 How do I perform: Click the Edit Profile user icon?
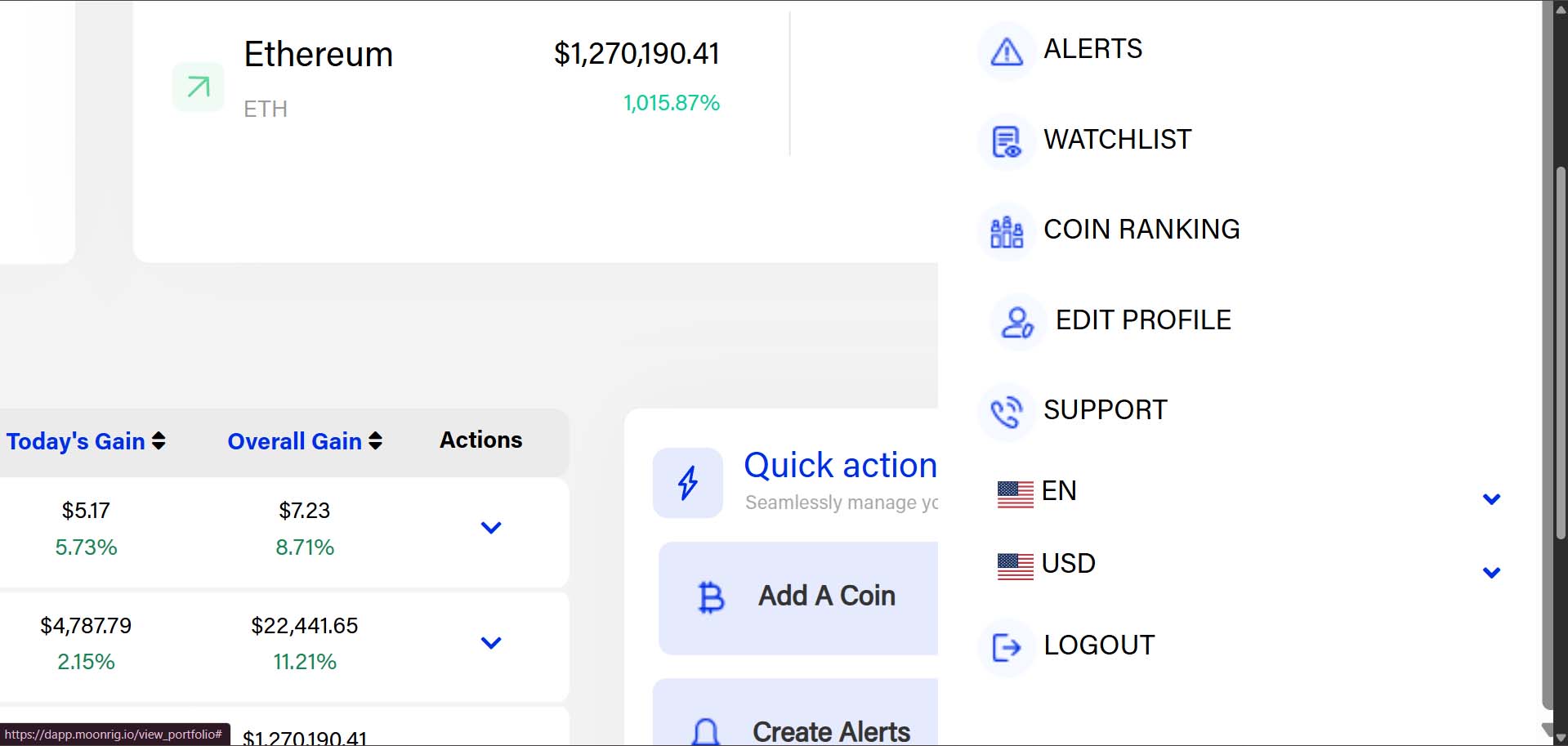click(1018, 323)
